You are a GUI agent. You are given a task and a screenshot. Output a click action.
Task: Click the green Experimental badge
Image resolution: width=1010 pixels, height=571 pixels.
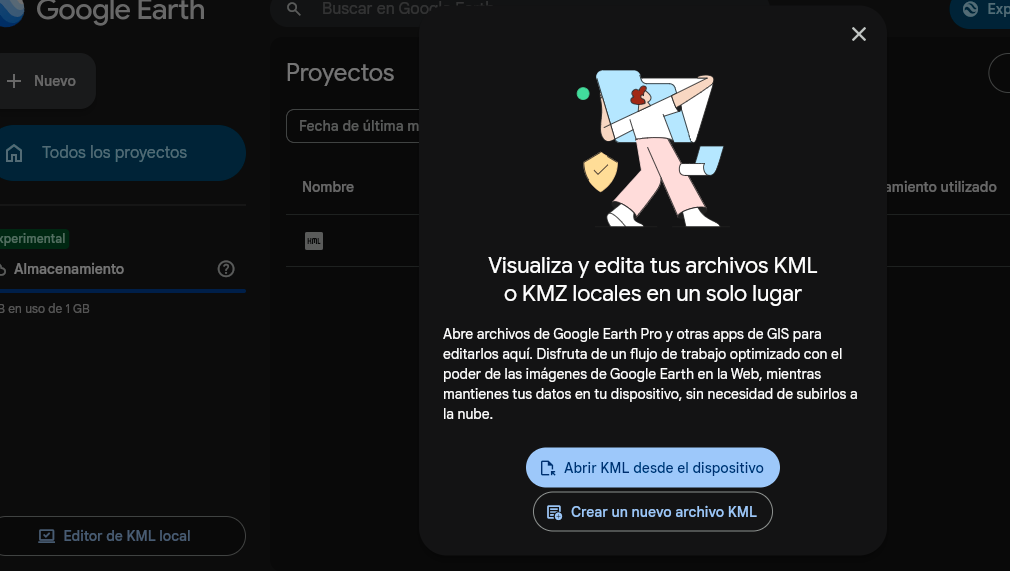33,239
